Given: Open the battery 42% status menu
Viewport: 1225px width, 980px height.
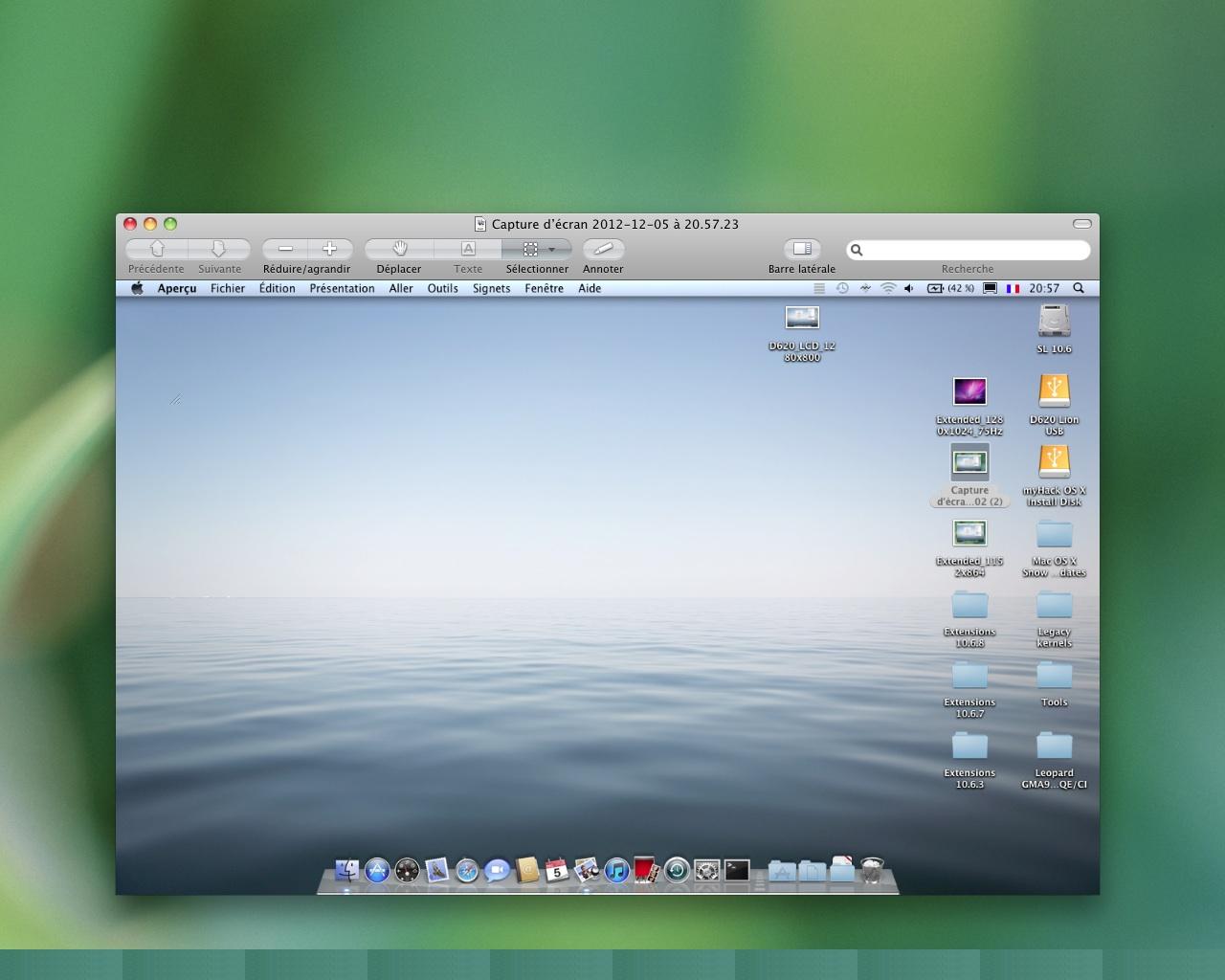Looking at the screenshot, I should pyautogui.click(x=949, y=288).
